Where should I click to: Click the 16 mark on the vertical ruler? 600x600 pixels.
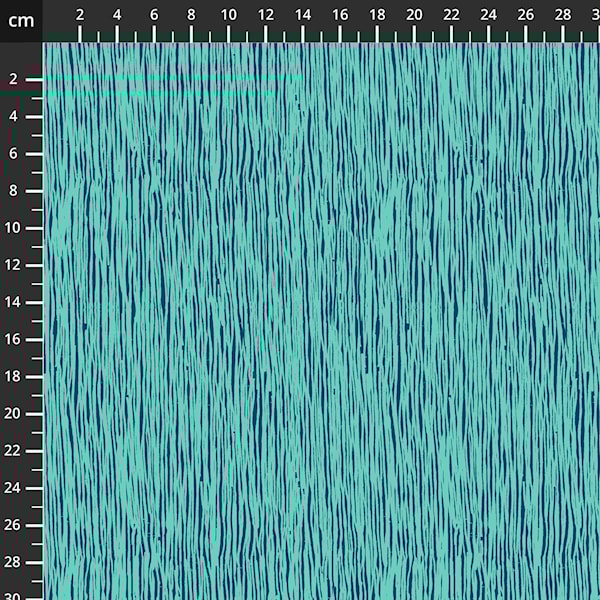pyautogui.click(x=13, y=339)
